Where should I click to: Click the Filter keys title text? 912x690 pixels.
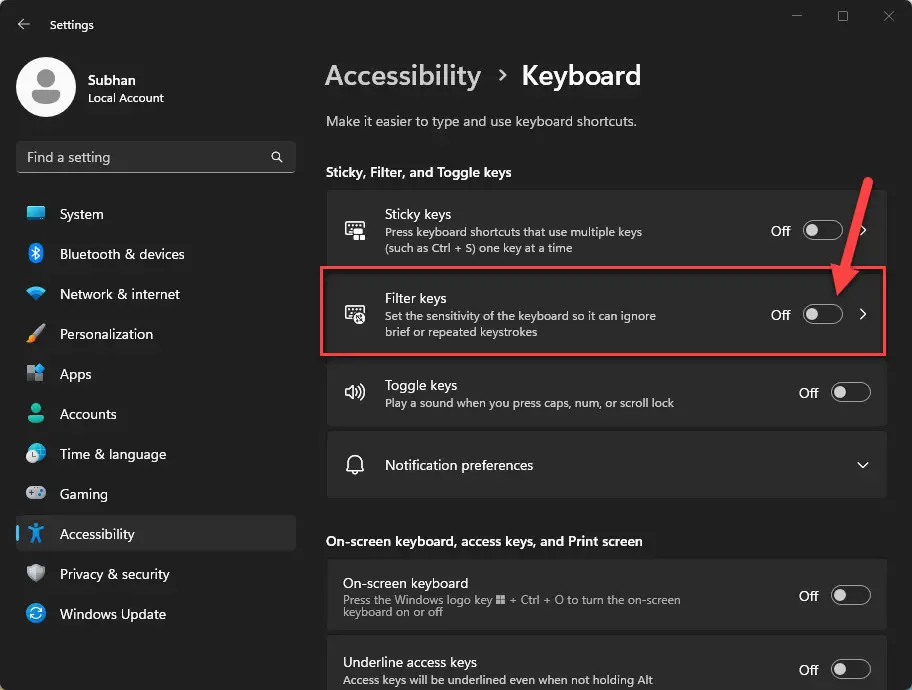pyautogui.click(x=415, y=298)
